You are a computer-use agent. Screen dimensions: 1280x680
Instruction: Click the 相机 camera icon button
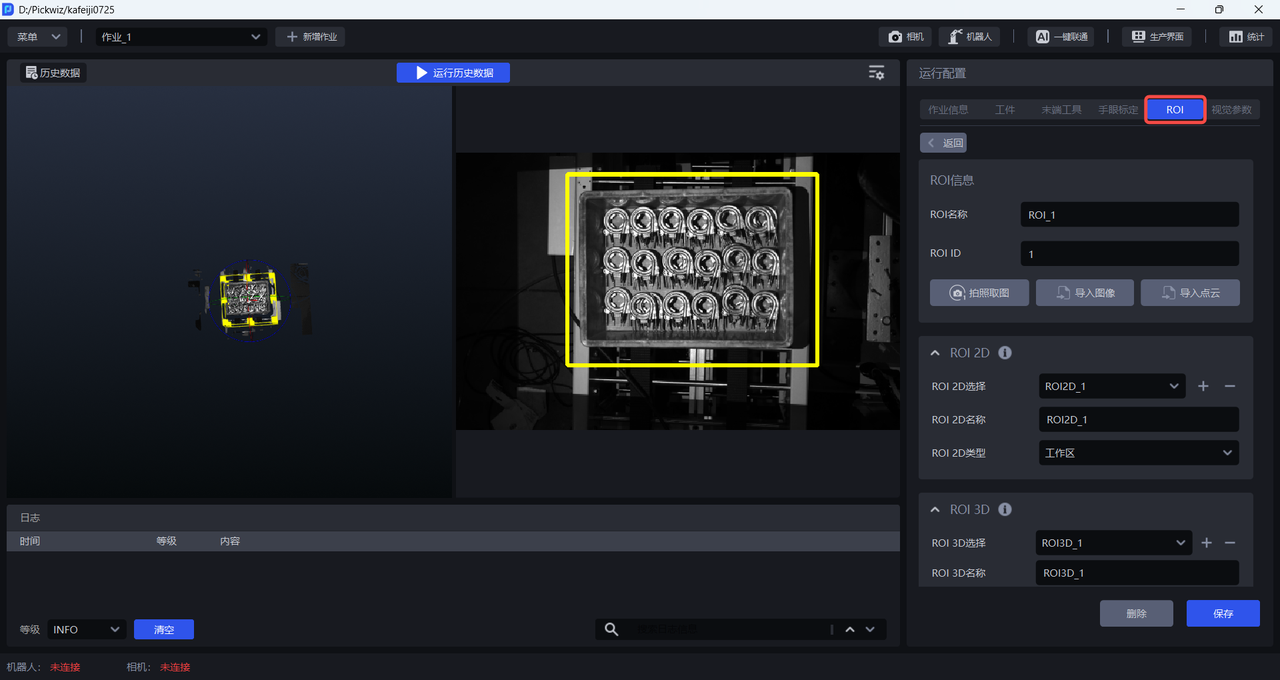click(905, 37)
